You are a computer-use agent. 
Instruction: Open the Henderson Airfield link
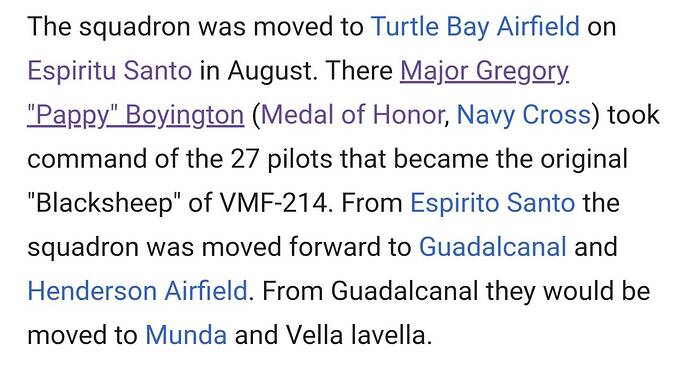(x=138, y=291)
